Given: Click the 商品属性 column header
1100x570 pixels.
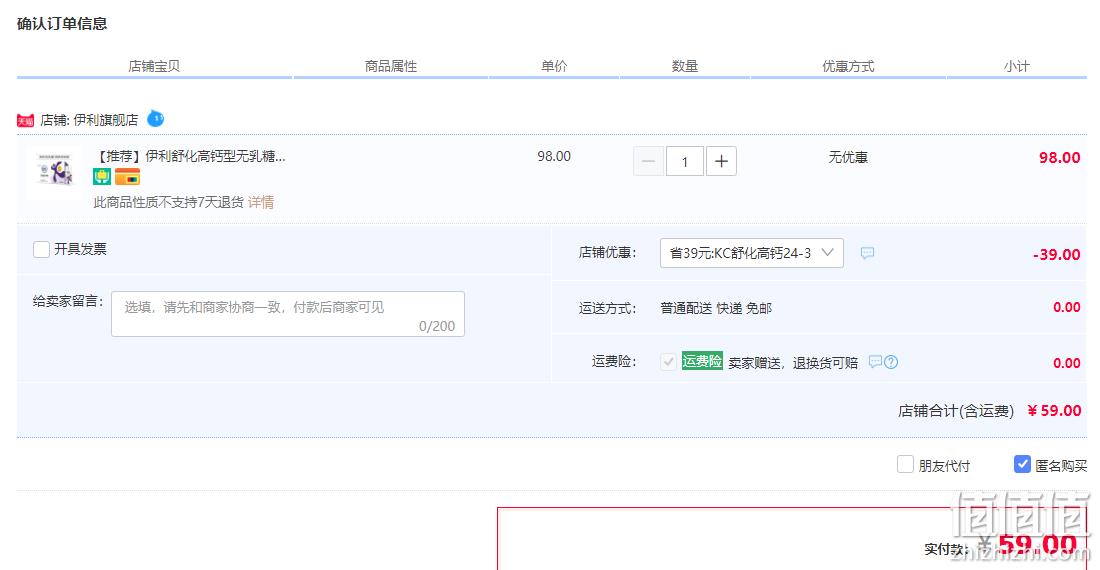Looking at the screenshot, I should [391, 66].
